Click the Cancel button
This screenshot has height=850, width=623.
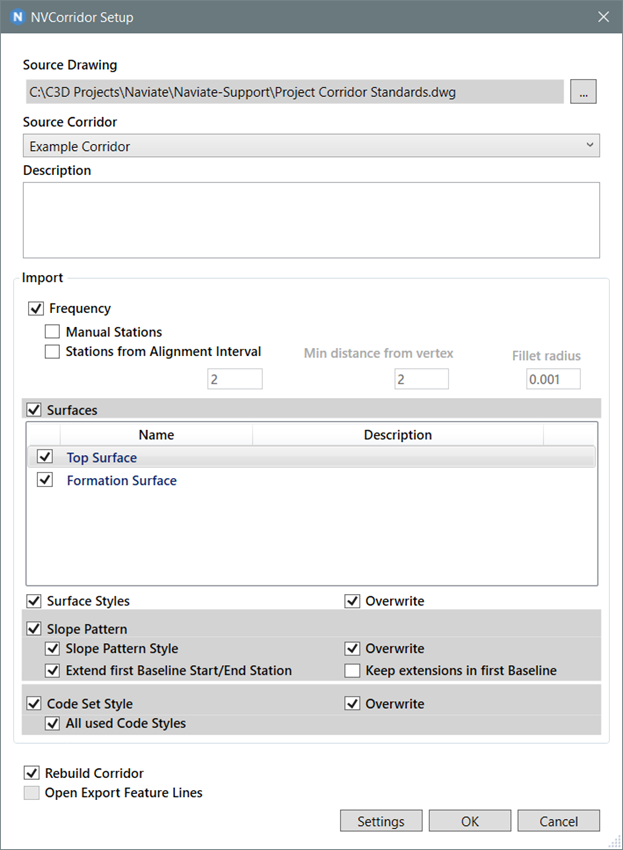click(x=558, y=821)
